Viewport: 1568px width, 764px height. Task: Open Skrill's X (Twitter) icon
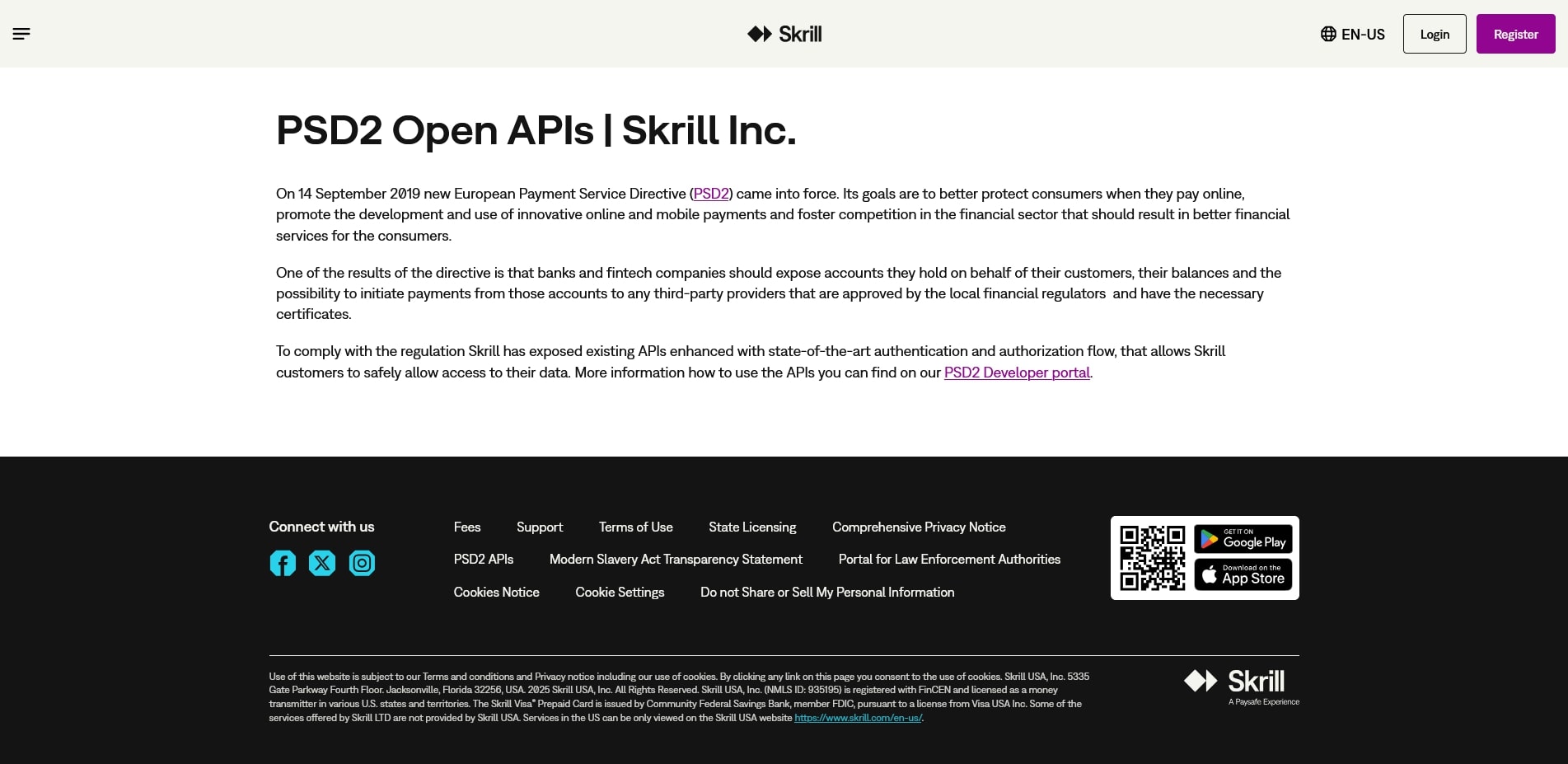[322, 563]
